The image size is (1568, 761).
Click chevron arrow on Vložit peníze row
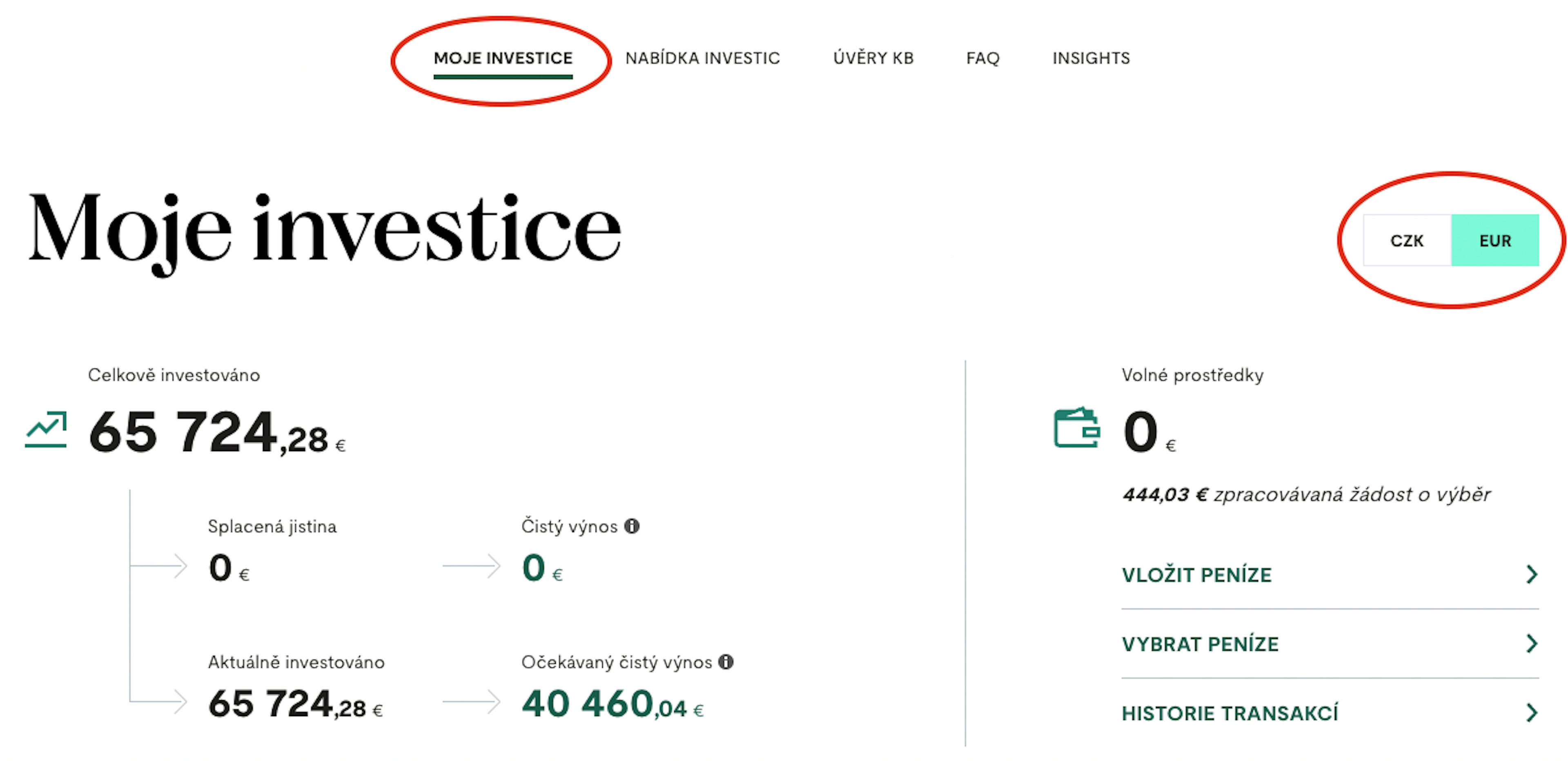point(1532,574)
